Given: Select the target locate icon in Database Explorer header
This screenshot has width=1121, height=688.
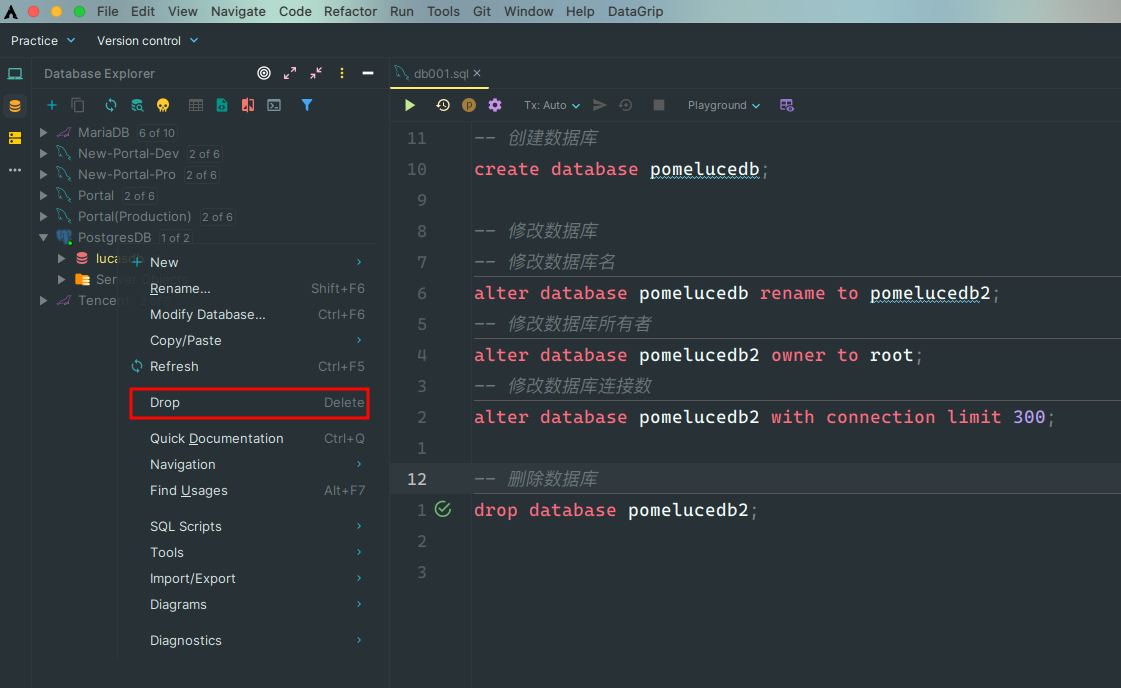Looking at the screenshot, I should [264, 73].
